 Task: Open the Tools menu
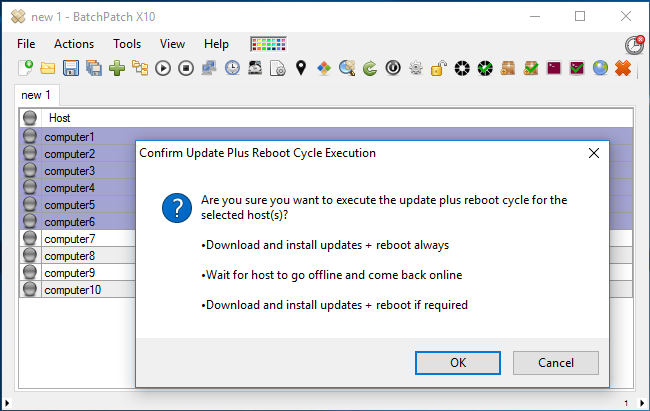pos(127,44)
